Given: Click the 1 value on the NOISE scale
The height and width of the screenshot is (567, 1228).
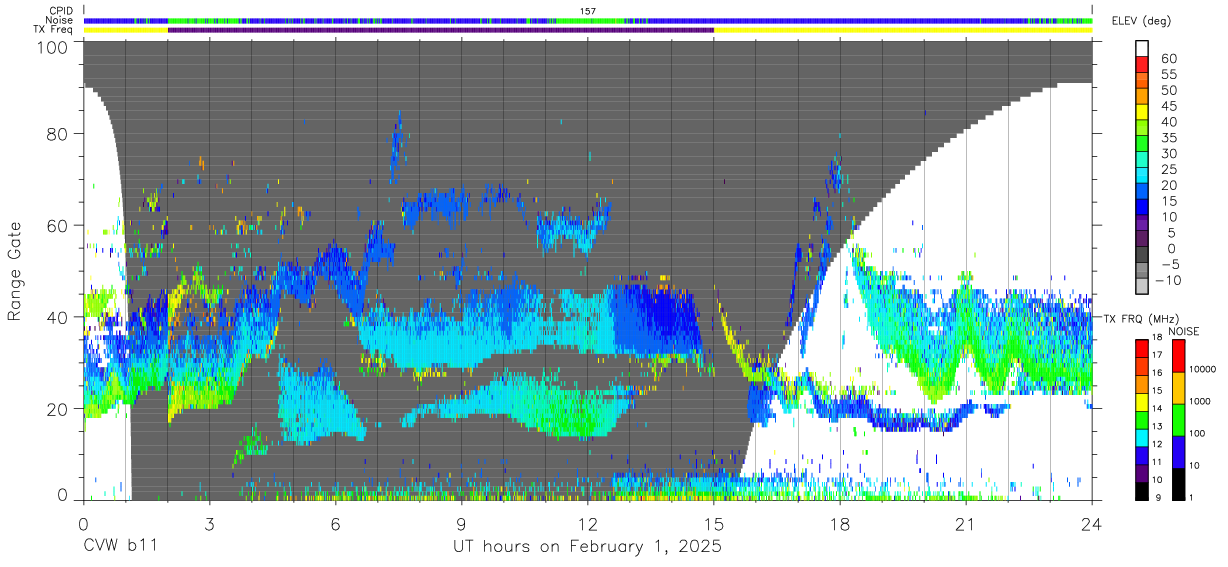Looking at the screenshot, I should tap(1191, 497).
